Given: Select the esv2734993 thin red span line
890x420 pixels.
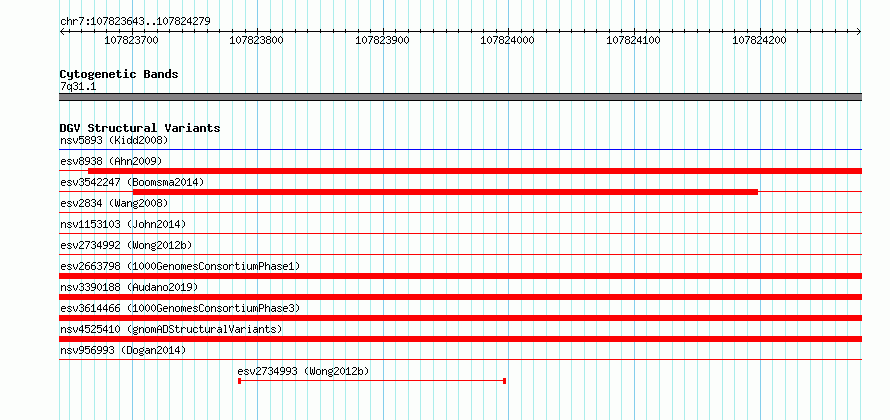Looking at the screenshot, I should pos(372,381).
